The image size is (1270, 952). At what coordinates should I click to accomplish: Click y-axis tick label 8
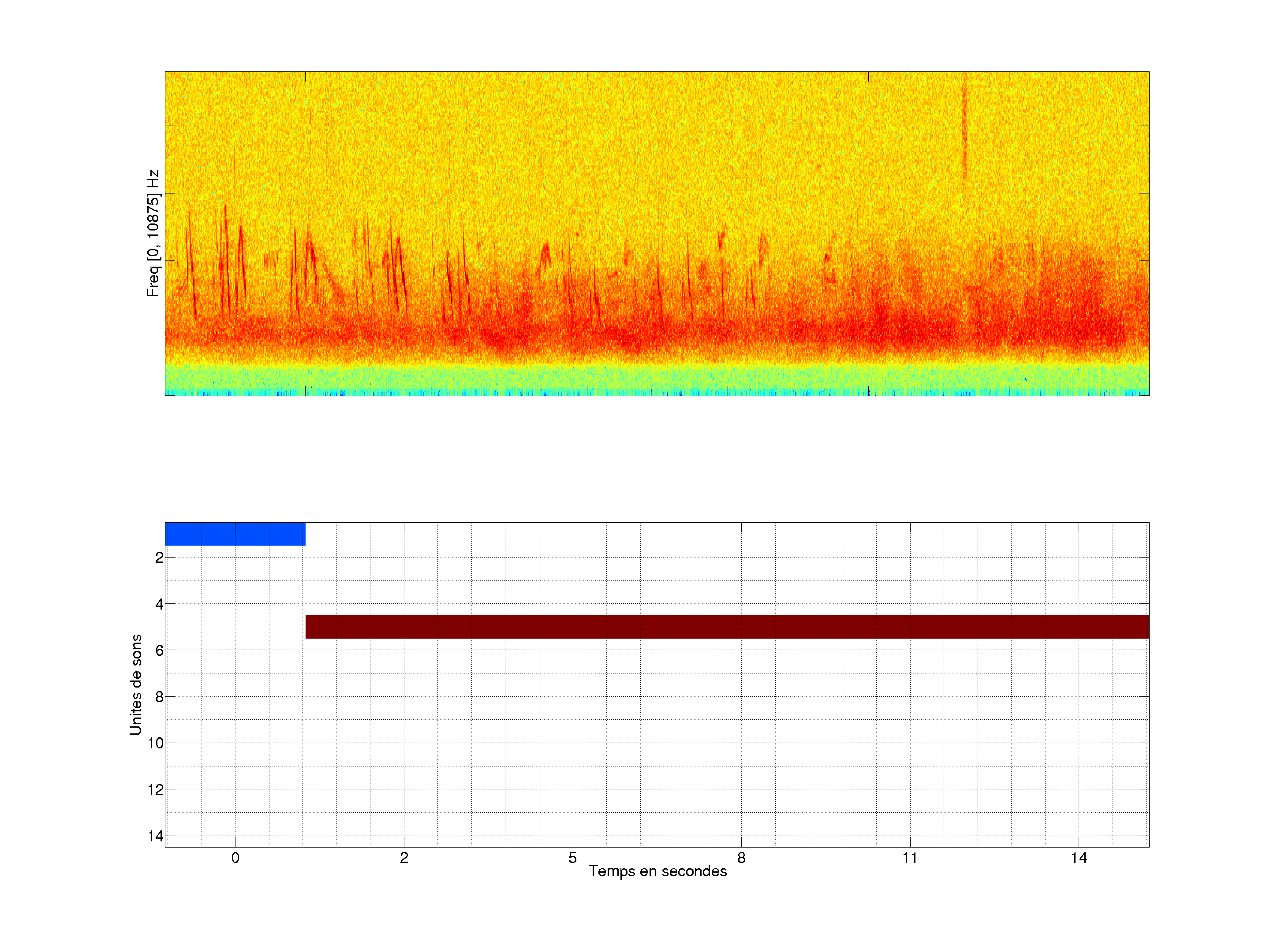pos(159,697)
